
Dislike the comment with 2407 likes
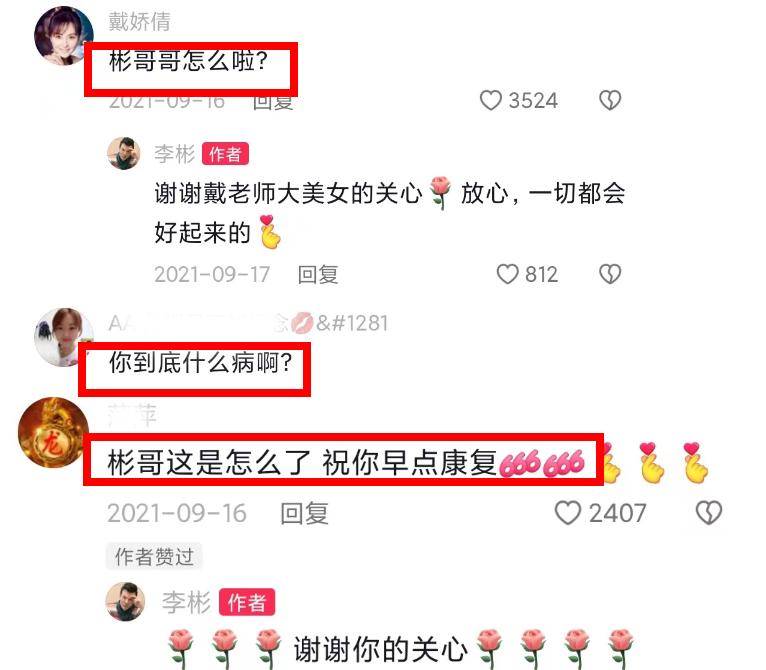(709, 513)
